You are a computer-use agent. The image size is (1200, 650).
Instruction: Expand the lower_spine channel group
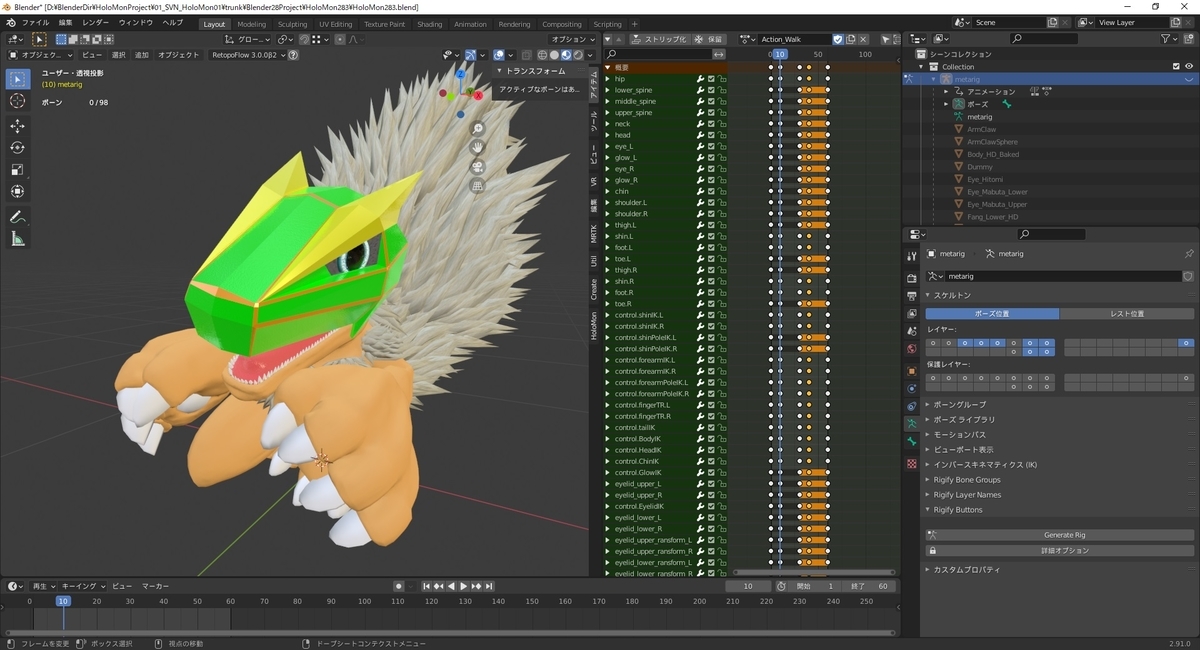coord(607,90)
